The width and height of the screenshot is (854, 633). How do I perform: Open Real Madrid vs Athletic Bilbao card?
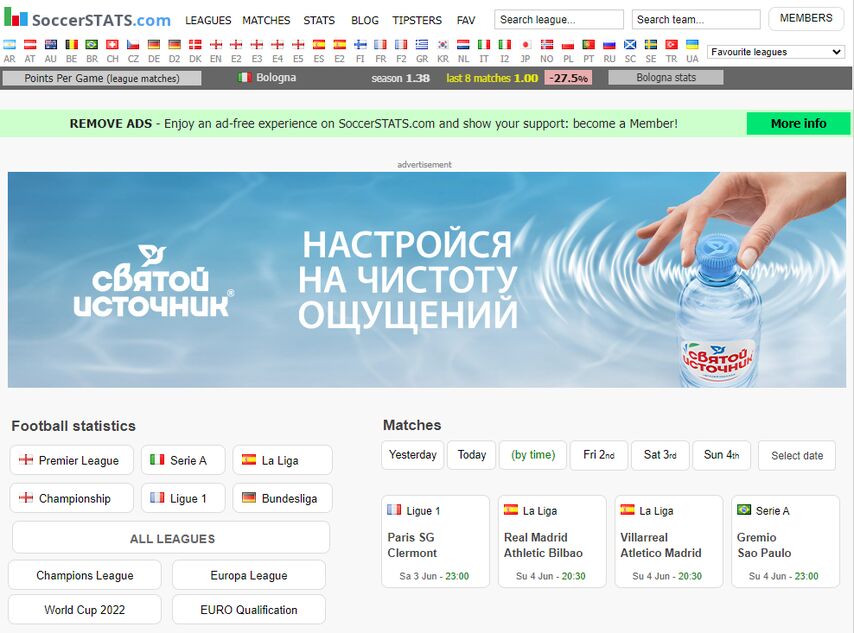point(552,541)
